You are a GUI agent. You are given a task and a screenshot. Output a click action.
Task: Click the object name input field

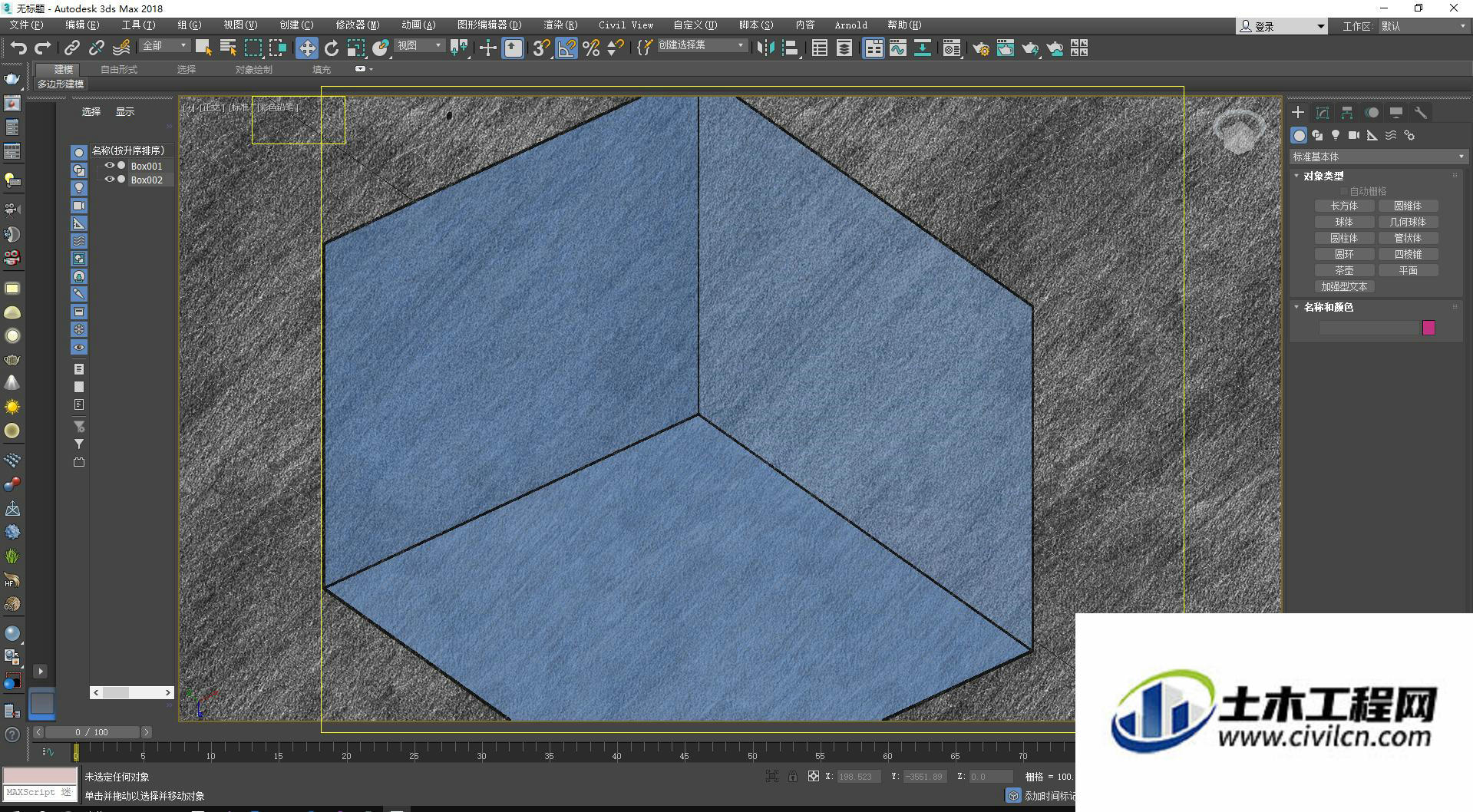1369,328
